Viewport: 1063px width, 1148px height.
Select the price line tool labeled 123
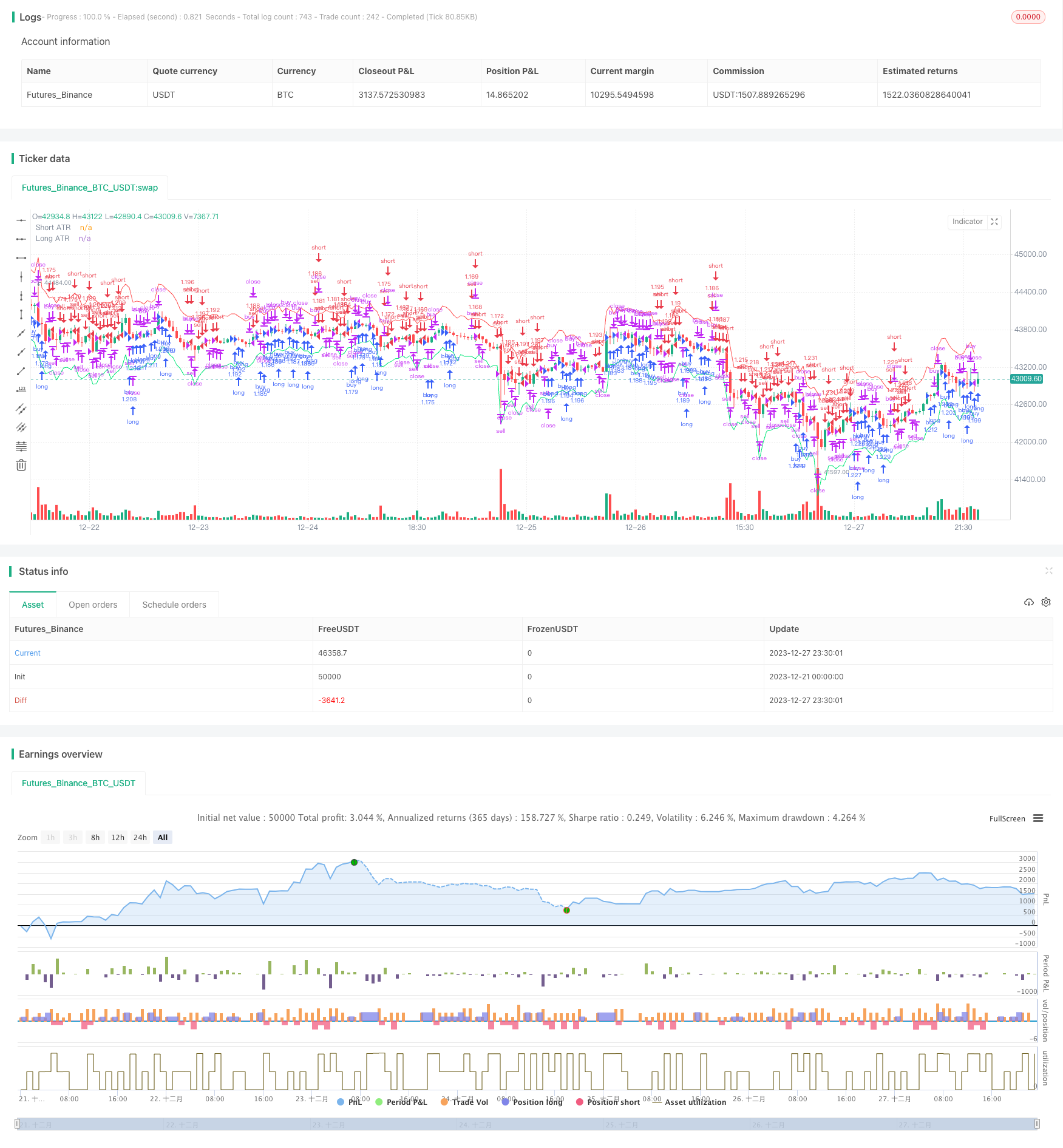(x=21, y=389)
